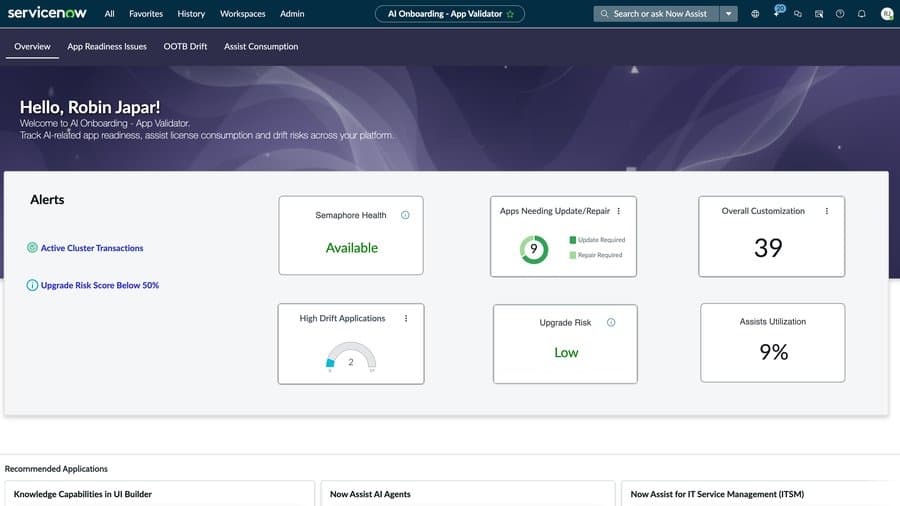Click the High Drift Applications gauge

(351, 357)
